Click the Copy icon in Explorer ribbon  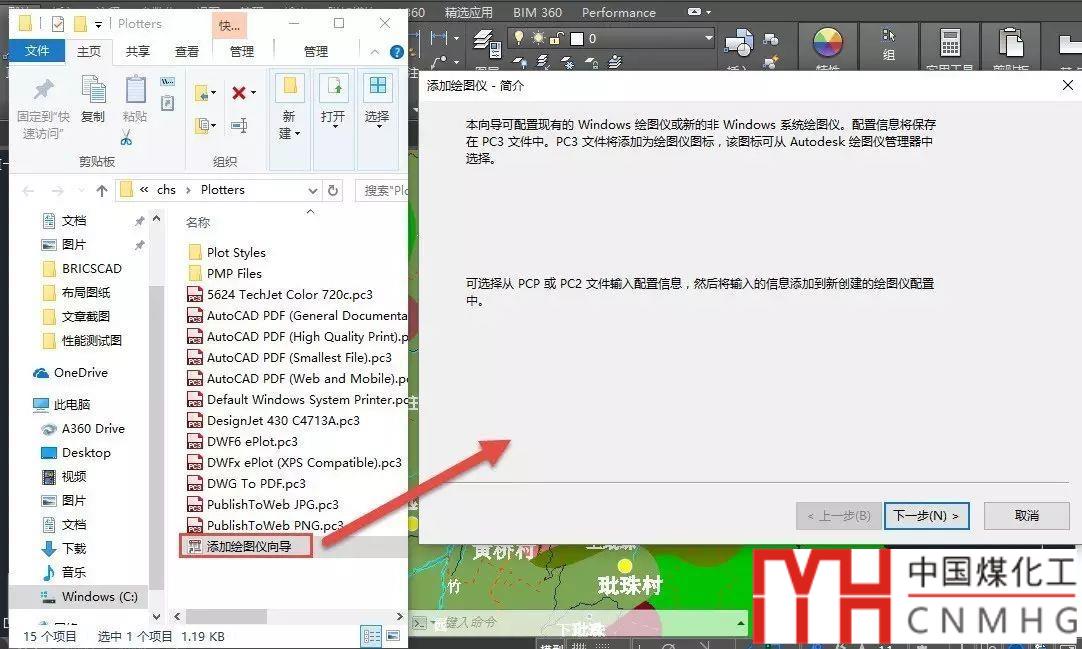93,90
